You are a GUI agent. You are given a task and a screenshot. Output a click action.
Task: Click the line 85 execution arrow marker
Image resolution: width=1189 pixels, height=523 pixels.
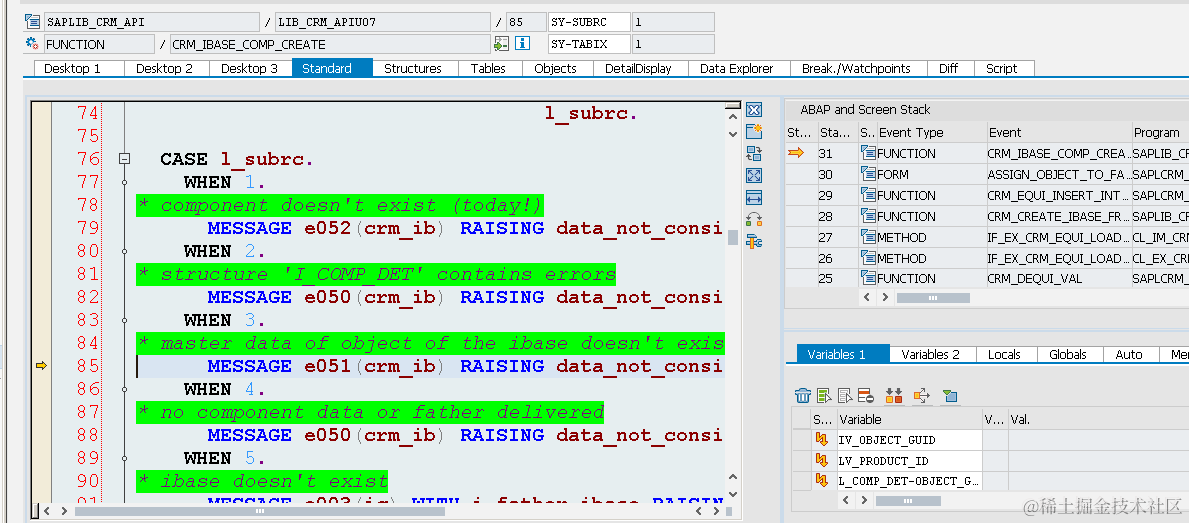(x=41, y=366)
